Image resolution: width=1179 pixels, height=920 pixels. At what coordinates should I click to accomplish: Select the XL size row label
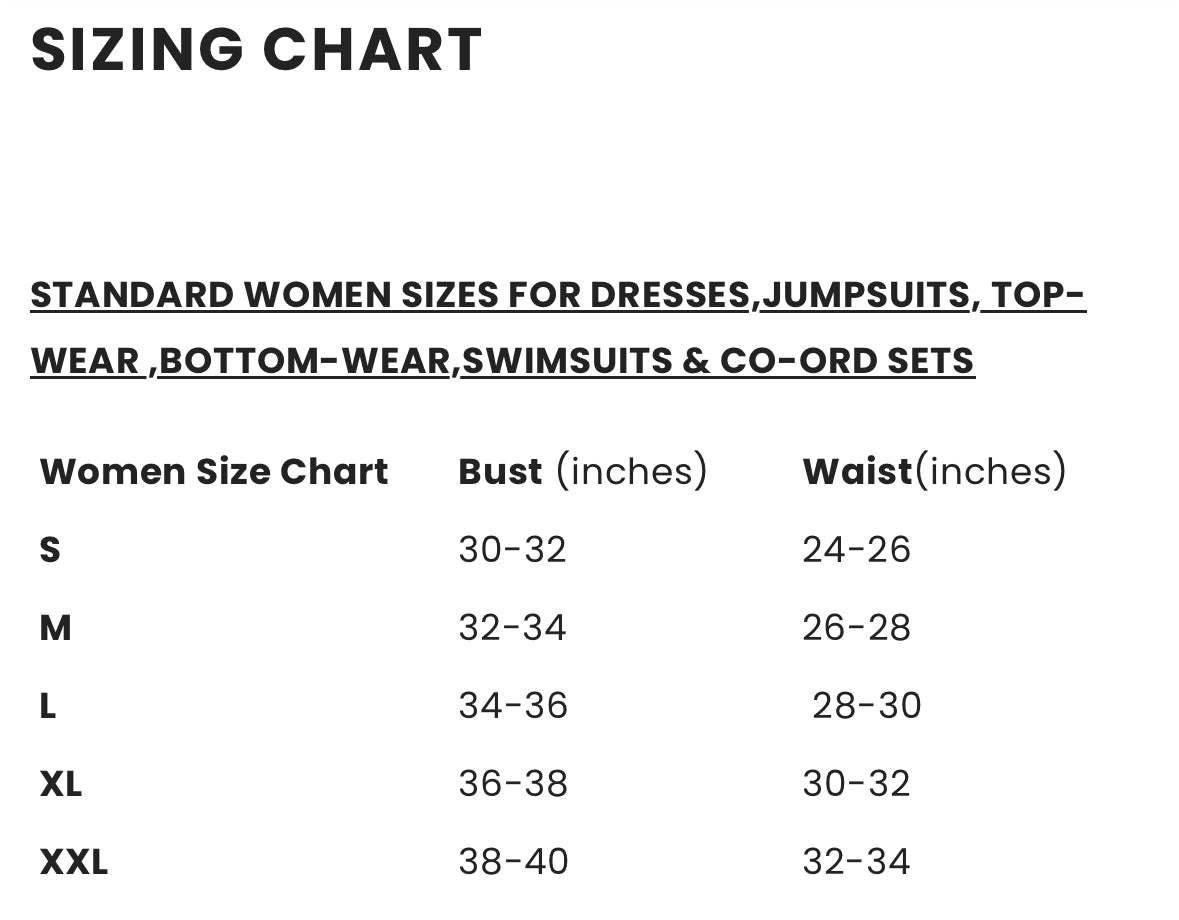tap(61, 784)
